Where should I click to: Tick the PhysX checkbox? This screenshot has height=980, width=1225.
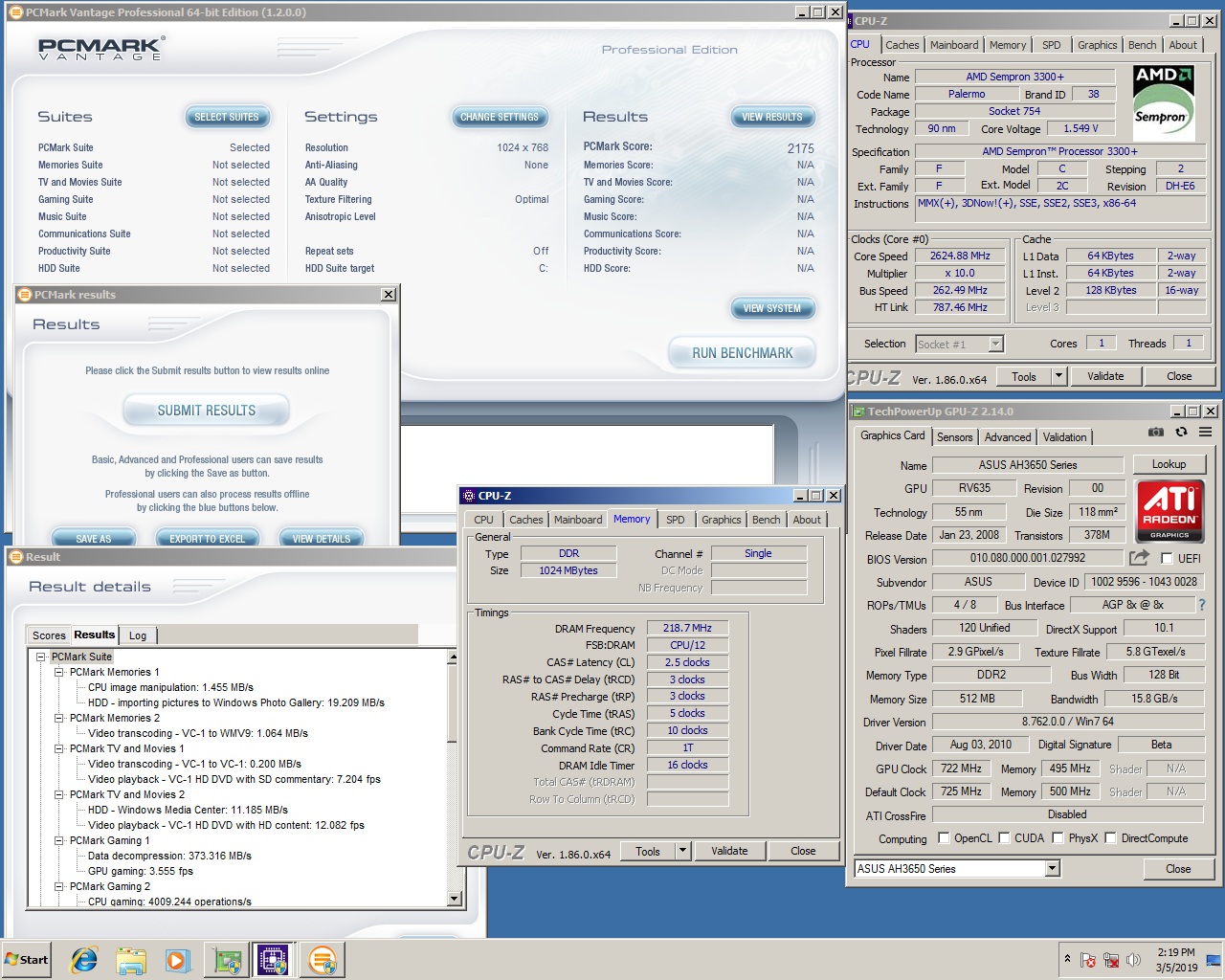click(1058, 838)
